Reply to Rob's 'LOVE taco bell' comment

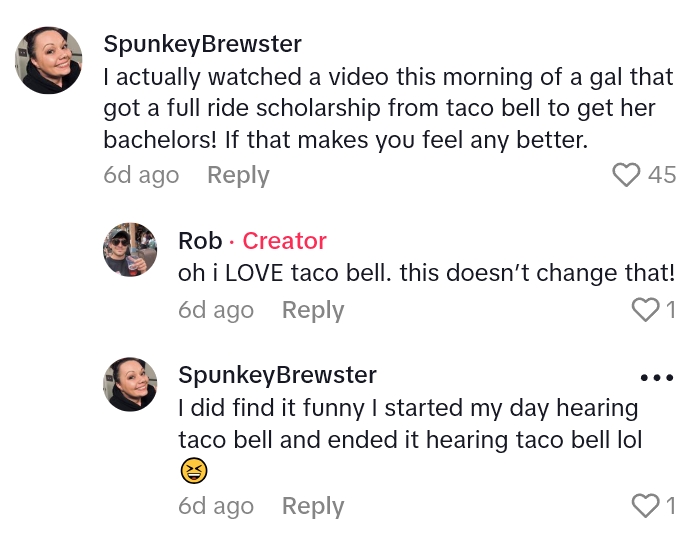tap(313, 311)
